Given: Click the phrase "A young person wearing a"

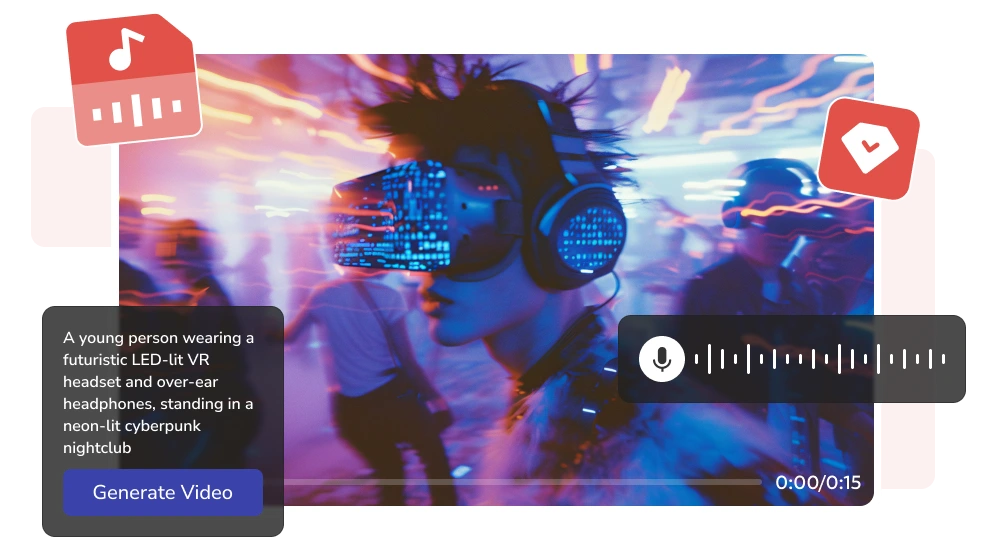Looking at the screenshot, I should 158,338.
